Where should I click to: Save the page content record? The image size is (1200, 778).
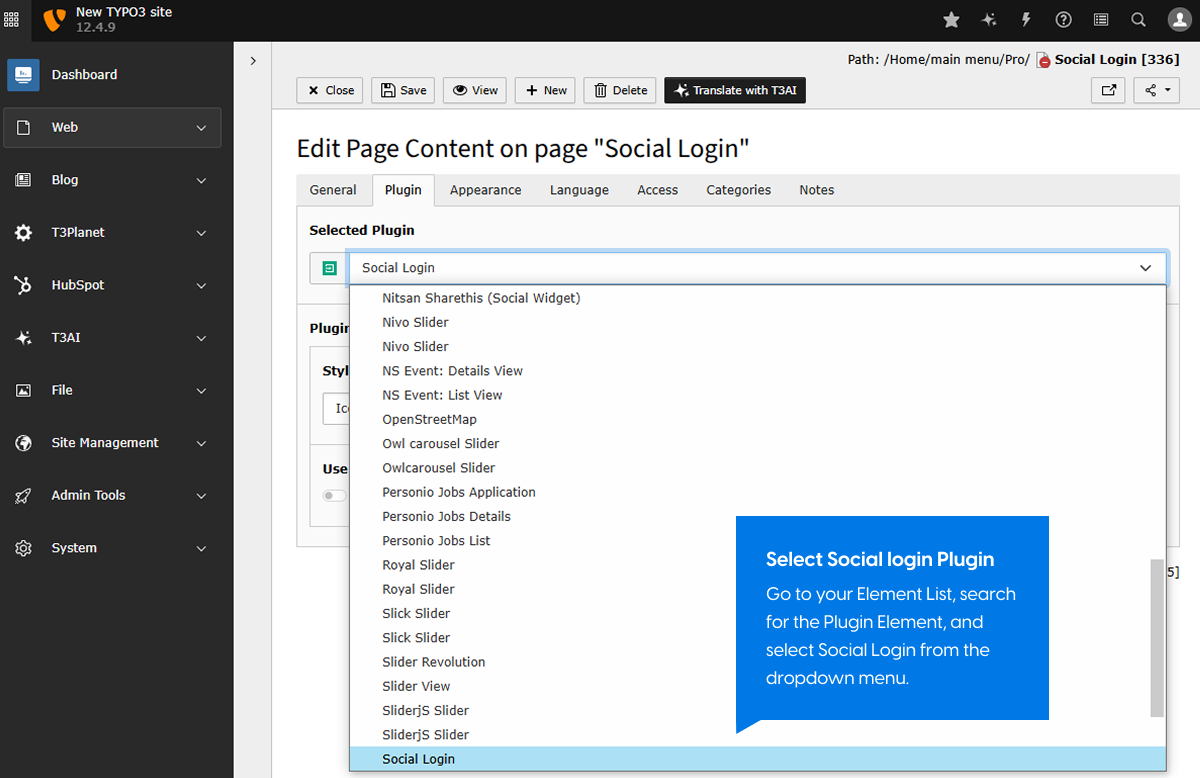402,90
